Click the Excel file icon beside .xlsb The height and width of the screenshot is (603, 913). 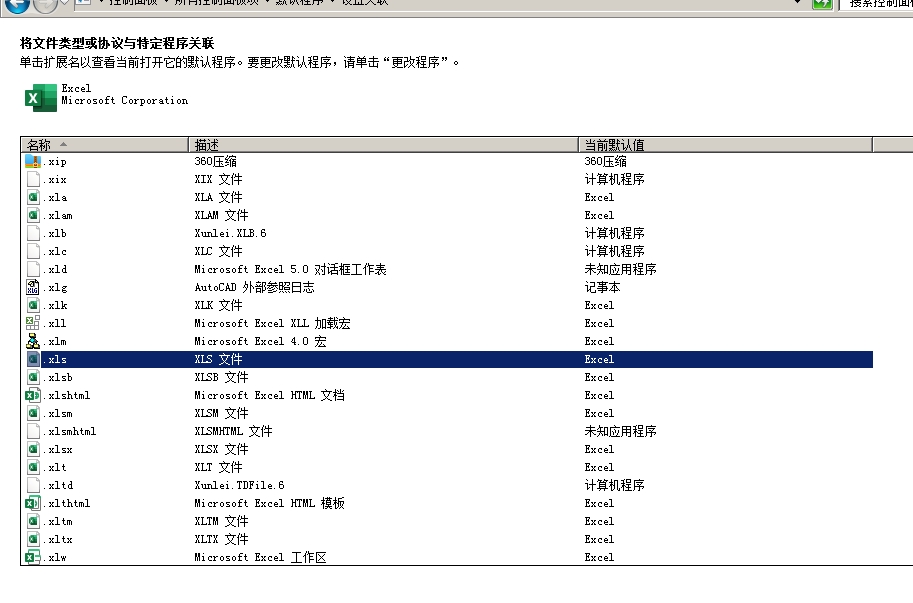tap(33, 377)
